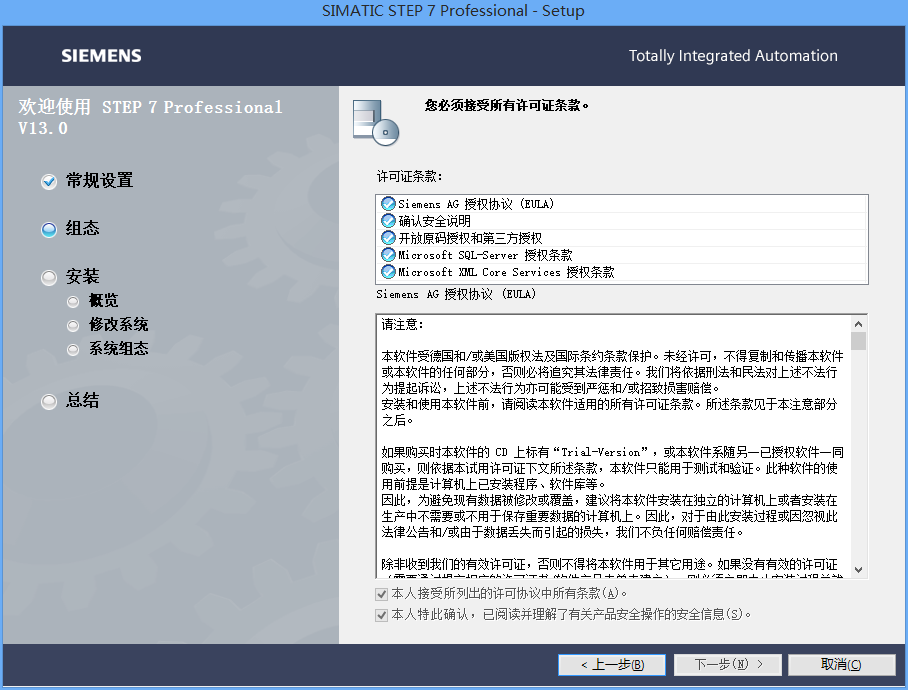Click the 常规设置 step checkmark icon
Viewport: 908px width, 690px height.
49,182
